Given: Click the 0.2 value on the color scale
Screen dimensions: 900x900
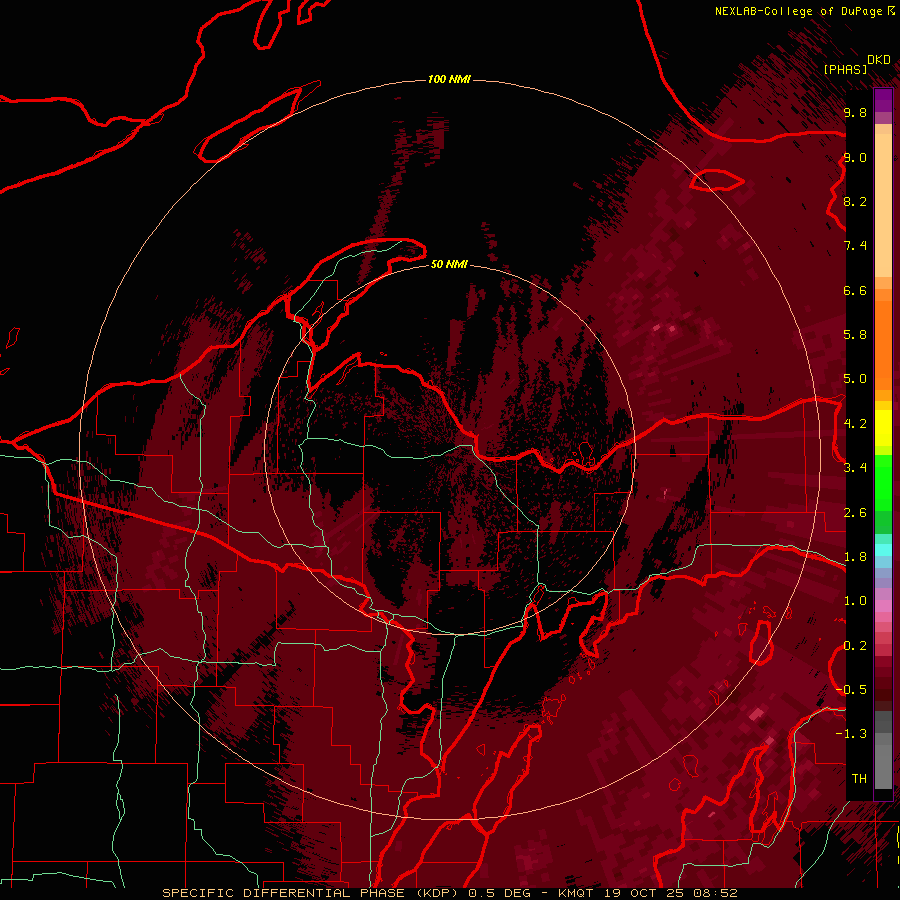Looking at the screenshot, I should tap(855, 646).
